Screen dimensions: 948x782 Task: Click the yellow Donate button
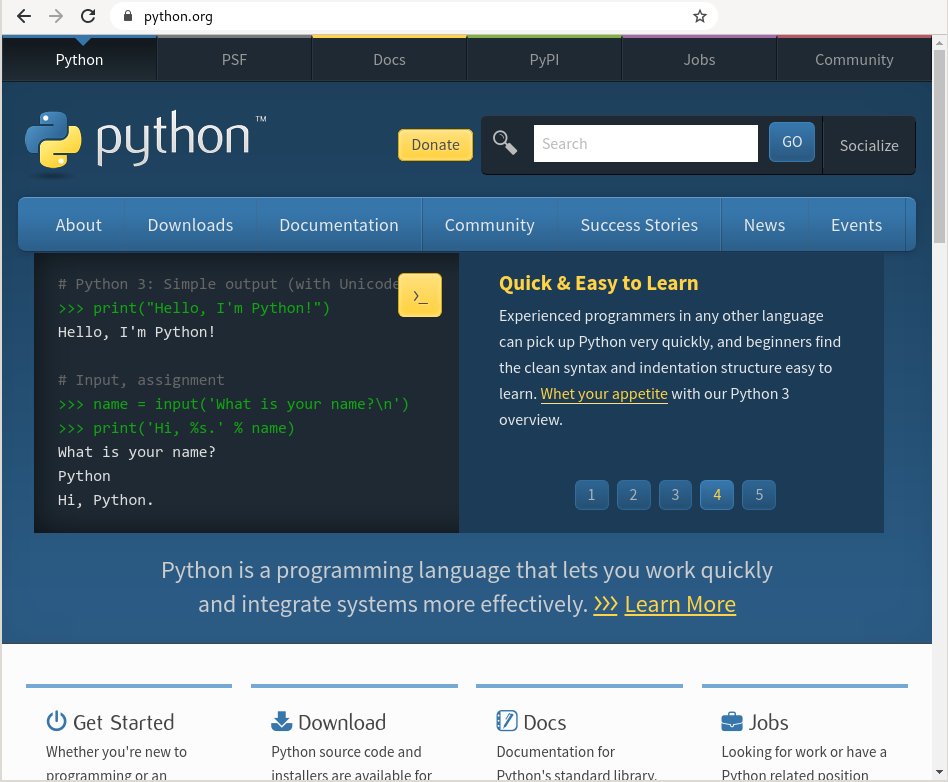[x=435, y=145]
